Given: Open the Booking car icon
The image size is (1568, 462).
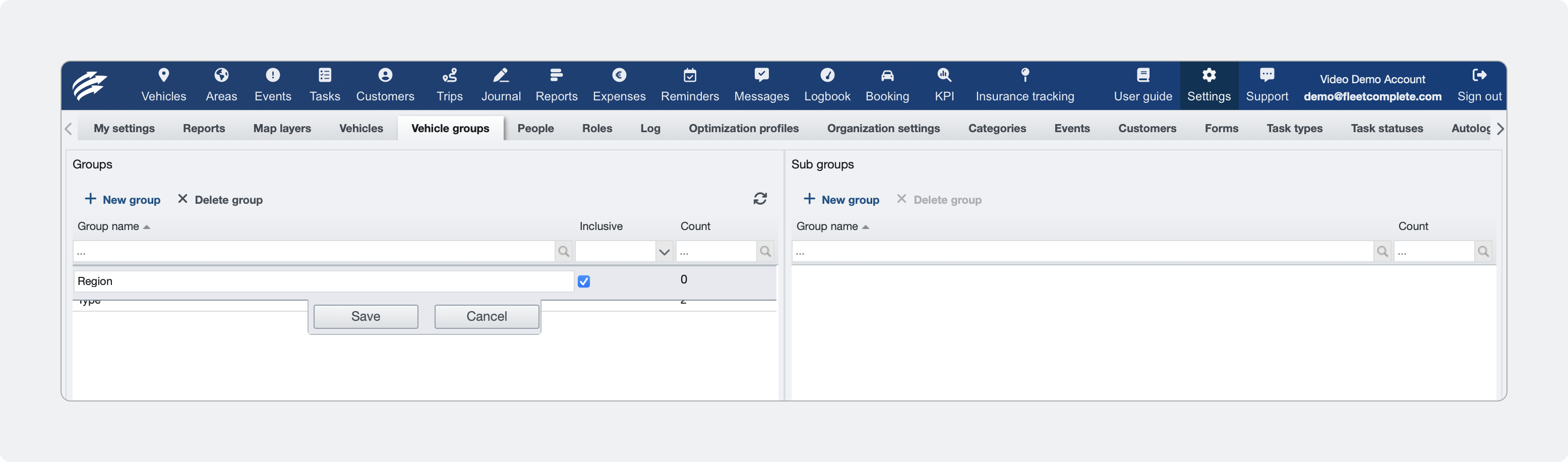Looking at the screenshot, I should pos(887,75).
